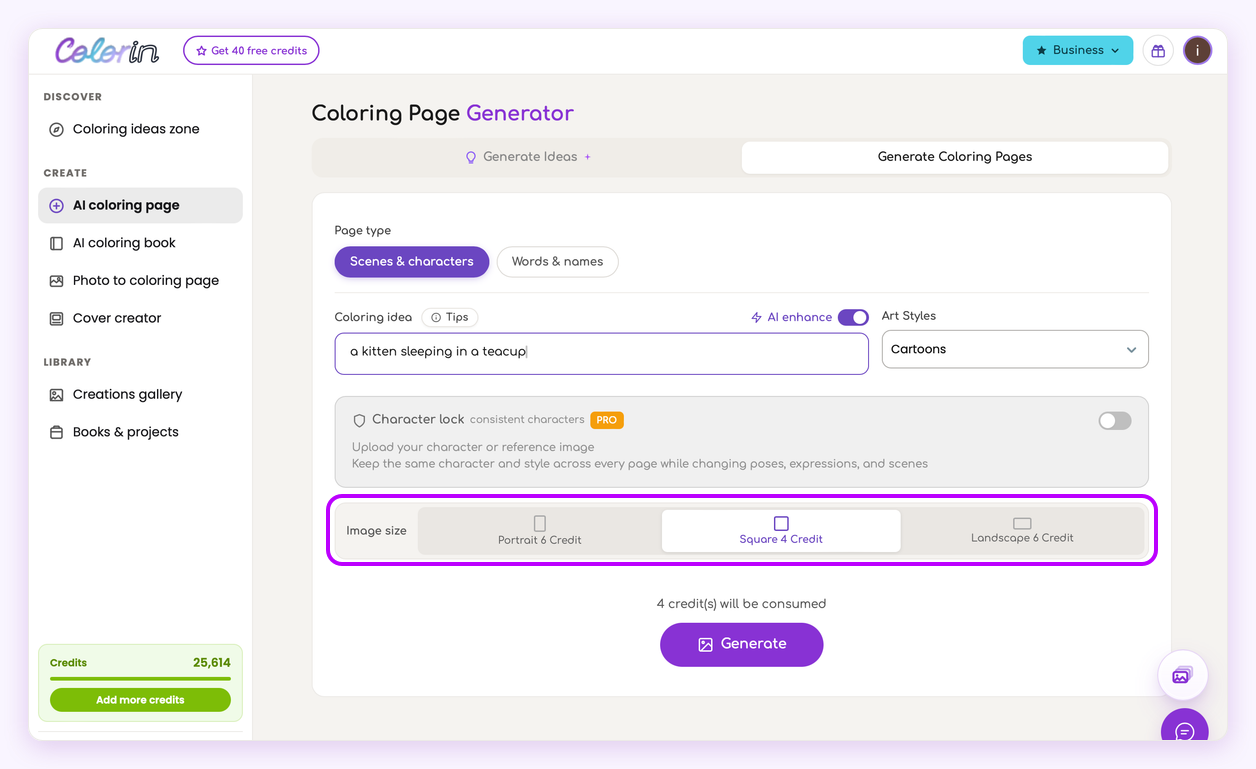Open the Art Styles Cartoons dropdown

[1015, 349]
